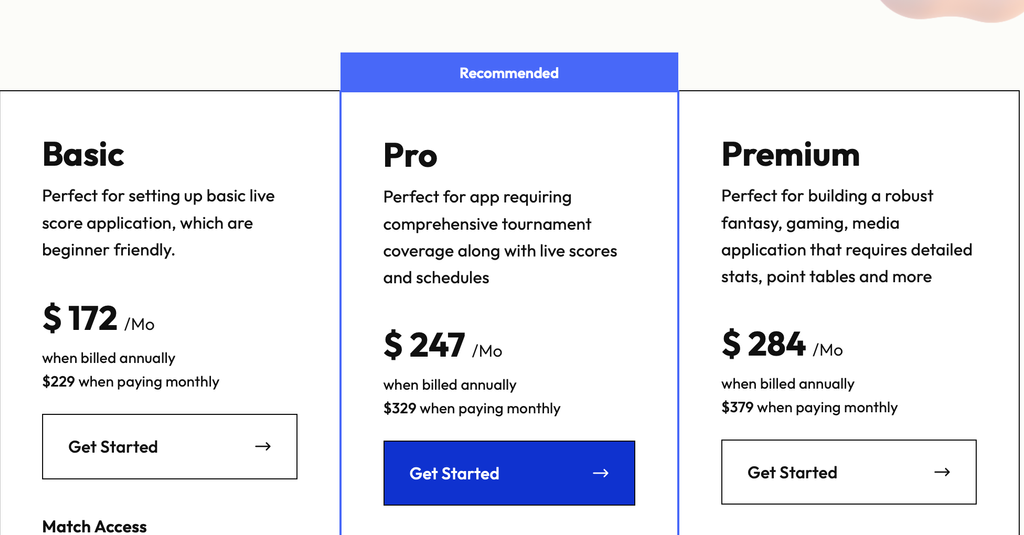Click the blue Get Started text for Pro

(454, 474)
